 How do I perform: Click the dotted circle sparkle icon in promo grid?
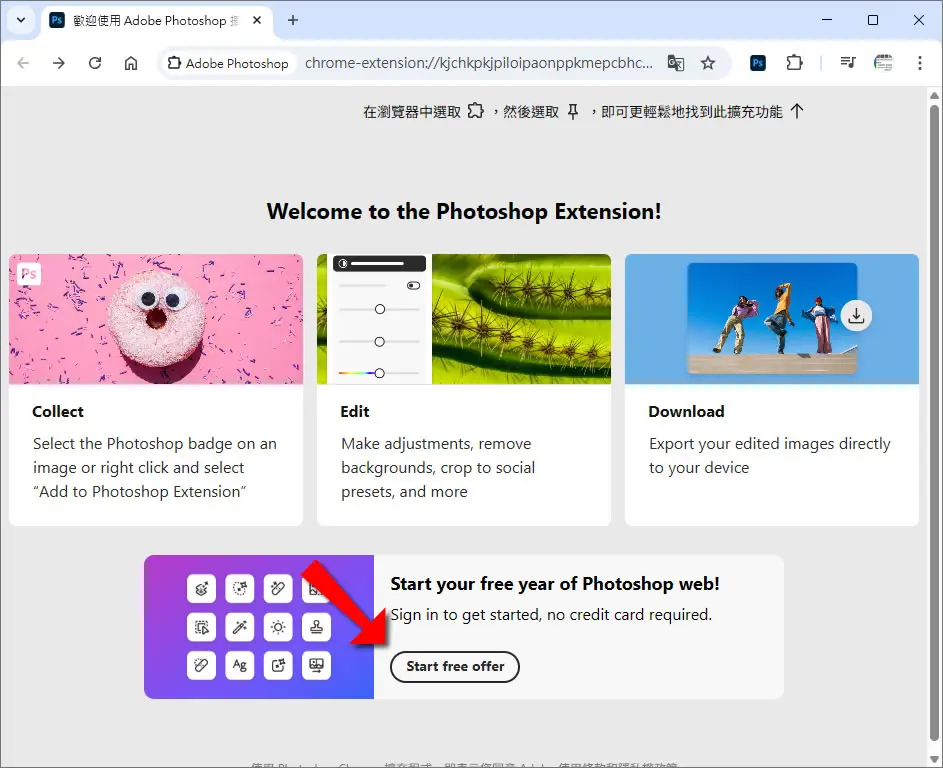coord(239,588)
